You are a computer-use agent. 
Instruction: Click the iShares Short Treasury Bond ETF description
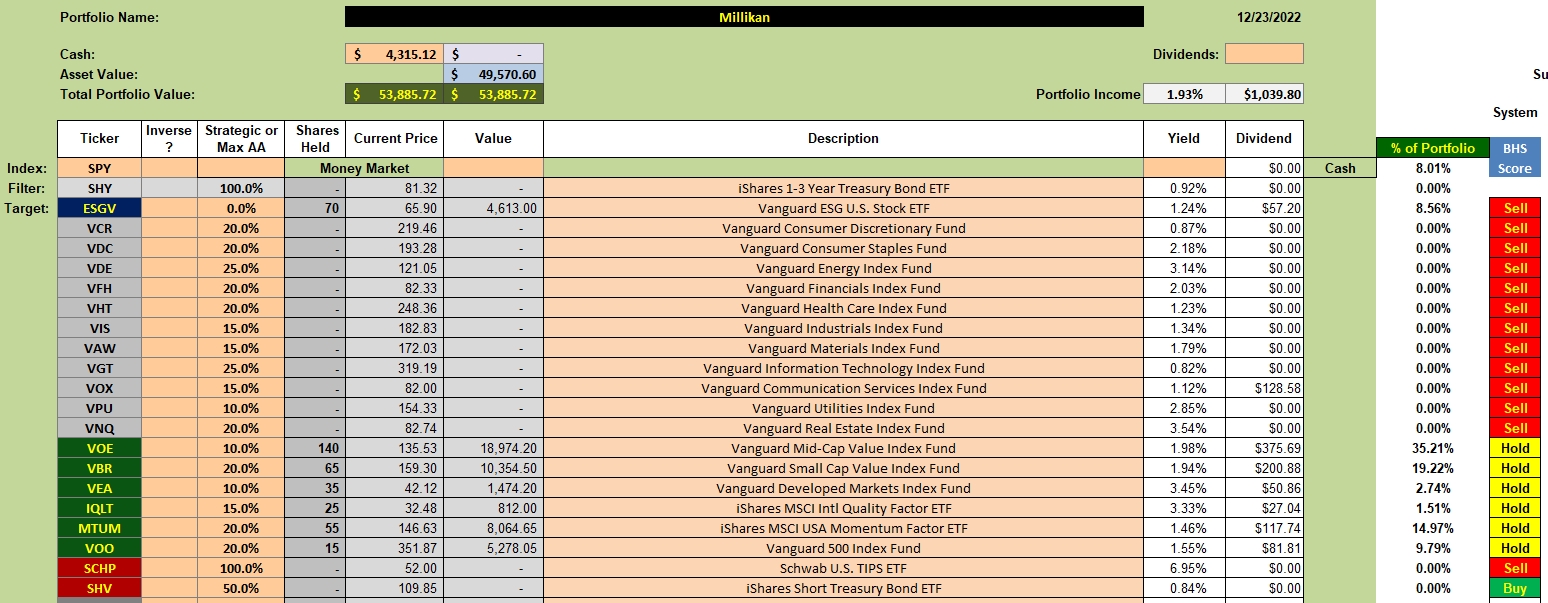coord(843,588)
